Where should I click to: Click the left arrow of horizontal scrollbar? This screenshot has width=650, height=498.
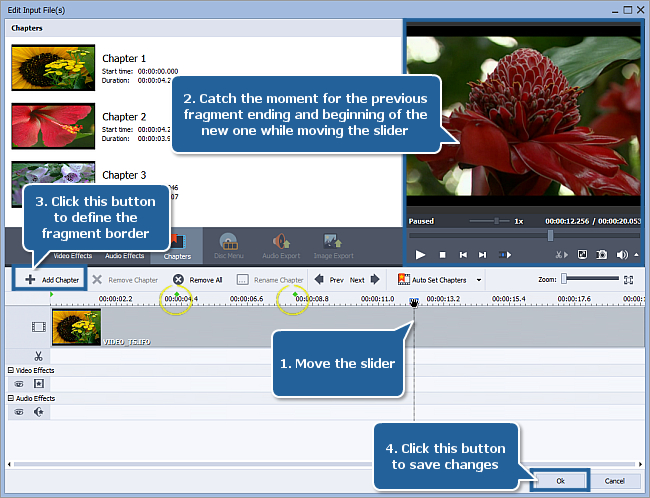point(9,464)
